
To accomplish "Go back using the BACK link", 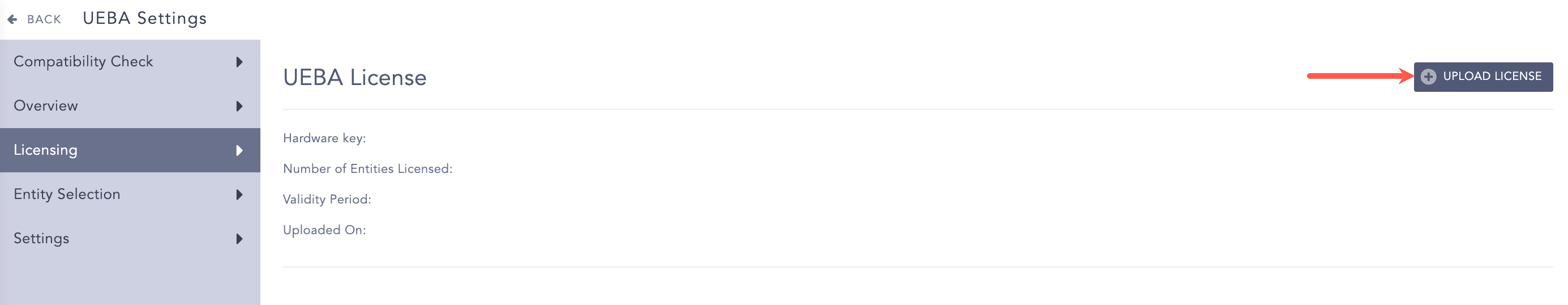I will point(44,19).
